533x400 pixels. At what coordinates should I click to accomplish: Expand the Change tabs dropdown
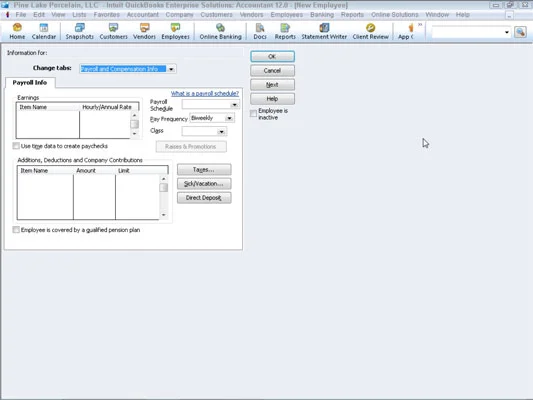click(171, 69)
